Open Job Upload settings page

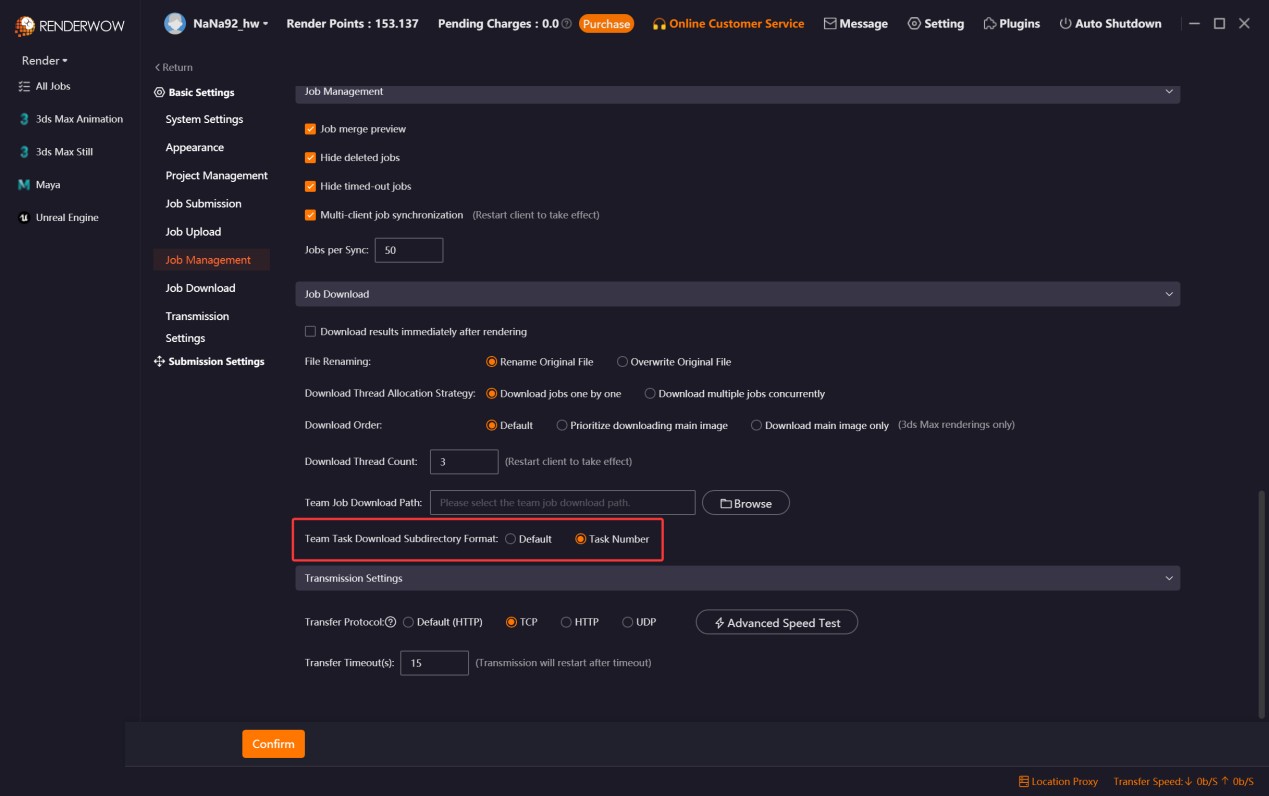(193, 232)
